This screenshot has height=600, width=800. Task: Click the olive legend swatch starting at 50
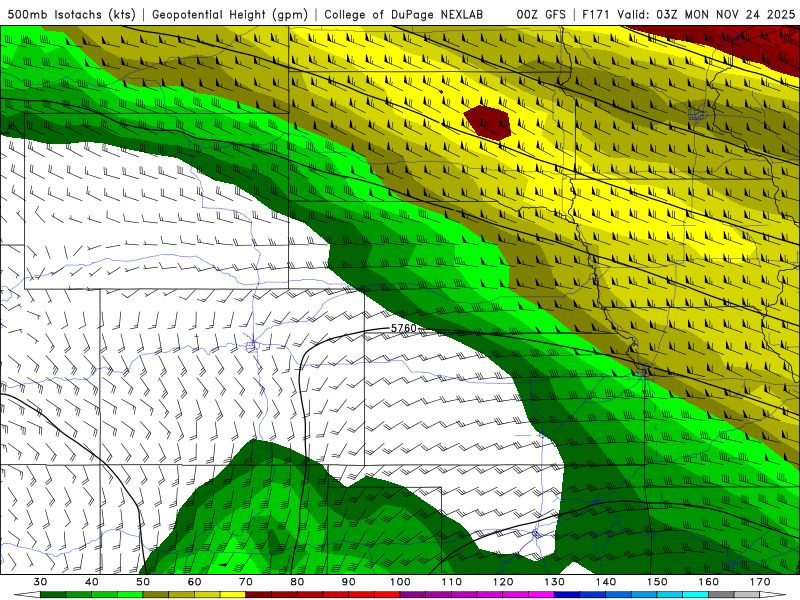pyautogui.click(x=156, y=595)
